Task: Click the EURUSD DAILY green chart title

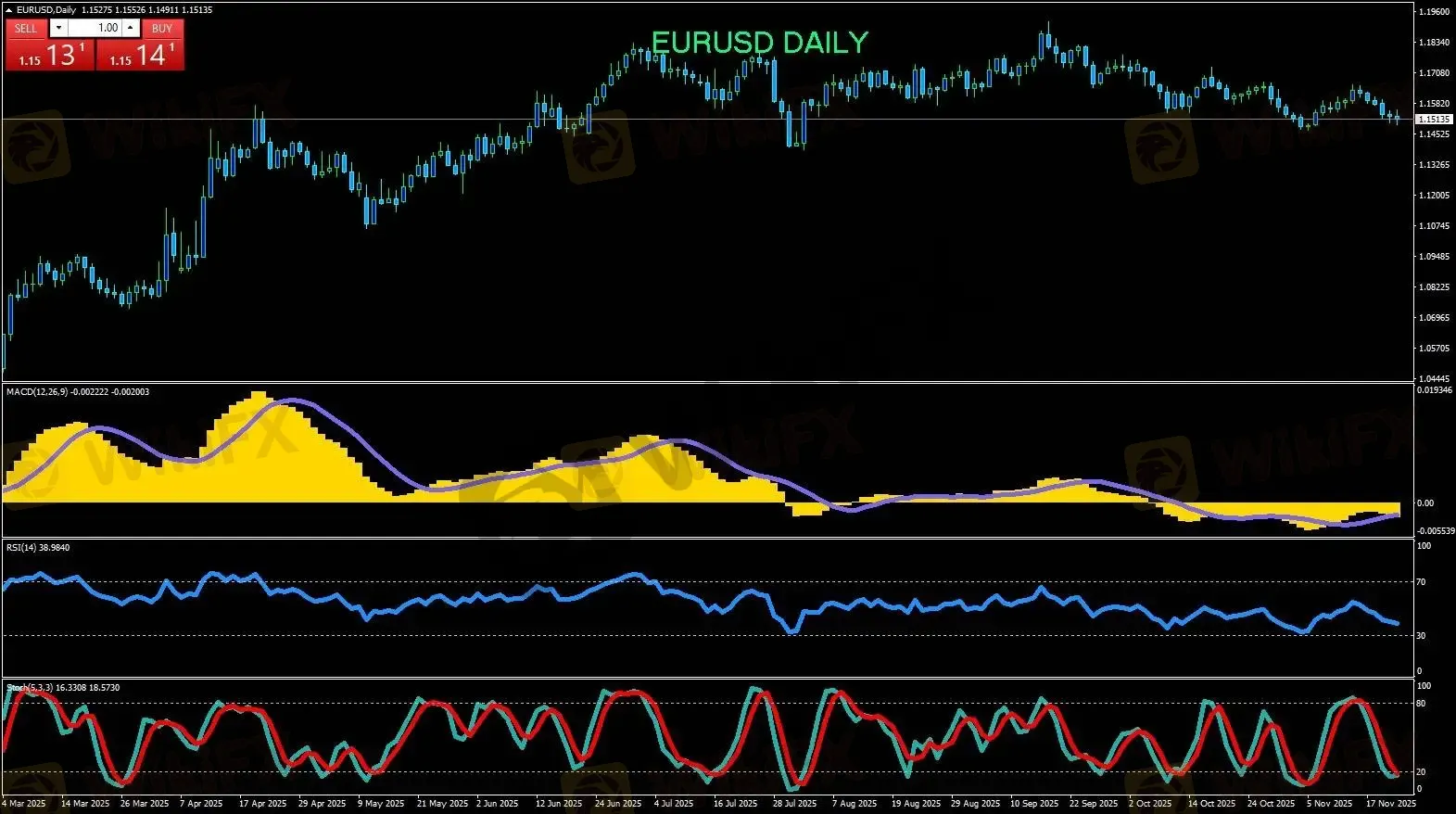Action: point(760,43)
